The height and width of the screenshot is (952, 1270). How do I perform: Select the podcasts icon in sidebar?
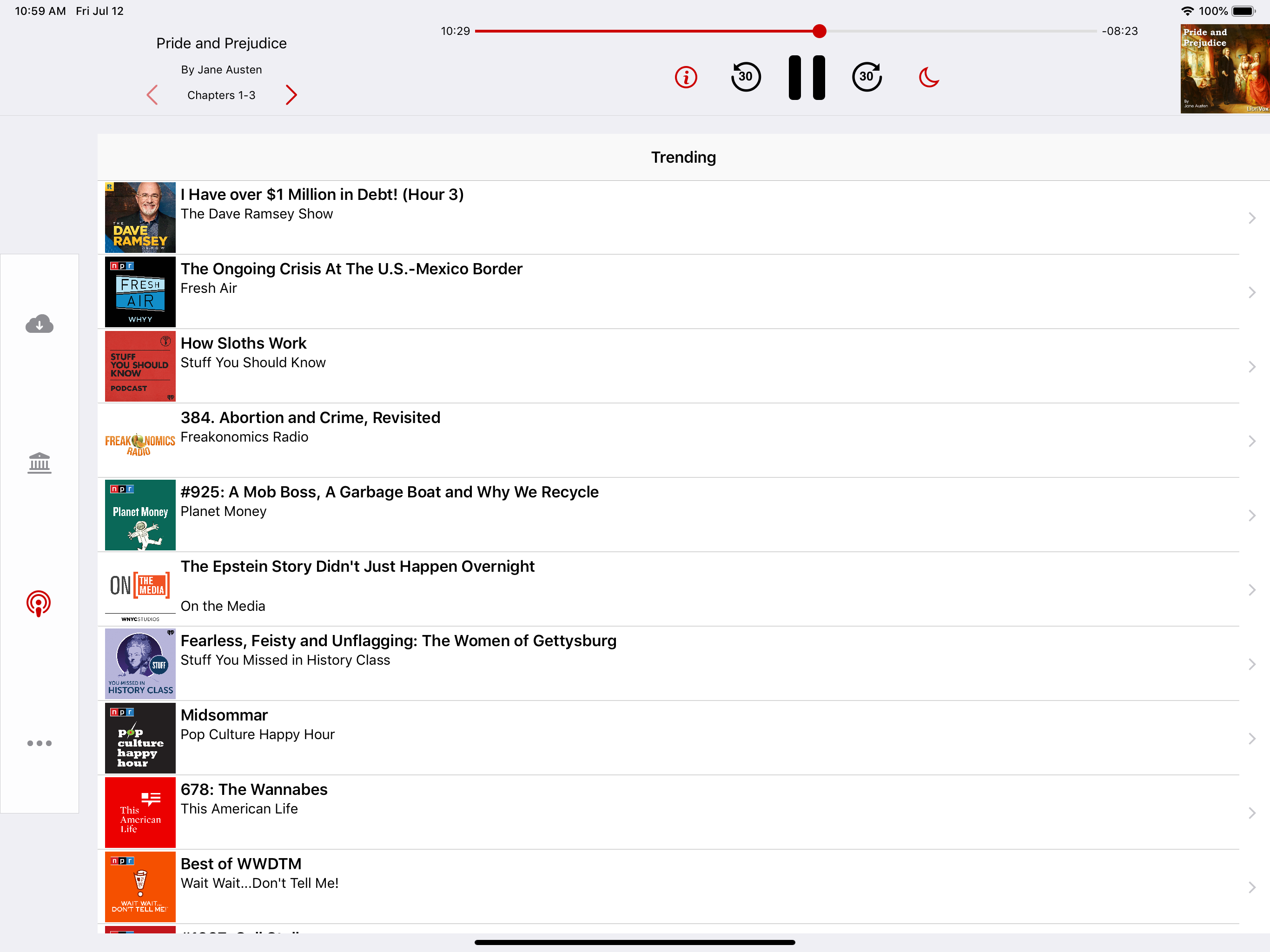click(x=39, y=603)
